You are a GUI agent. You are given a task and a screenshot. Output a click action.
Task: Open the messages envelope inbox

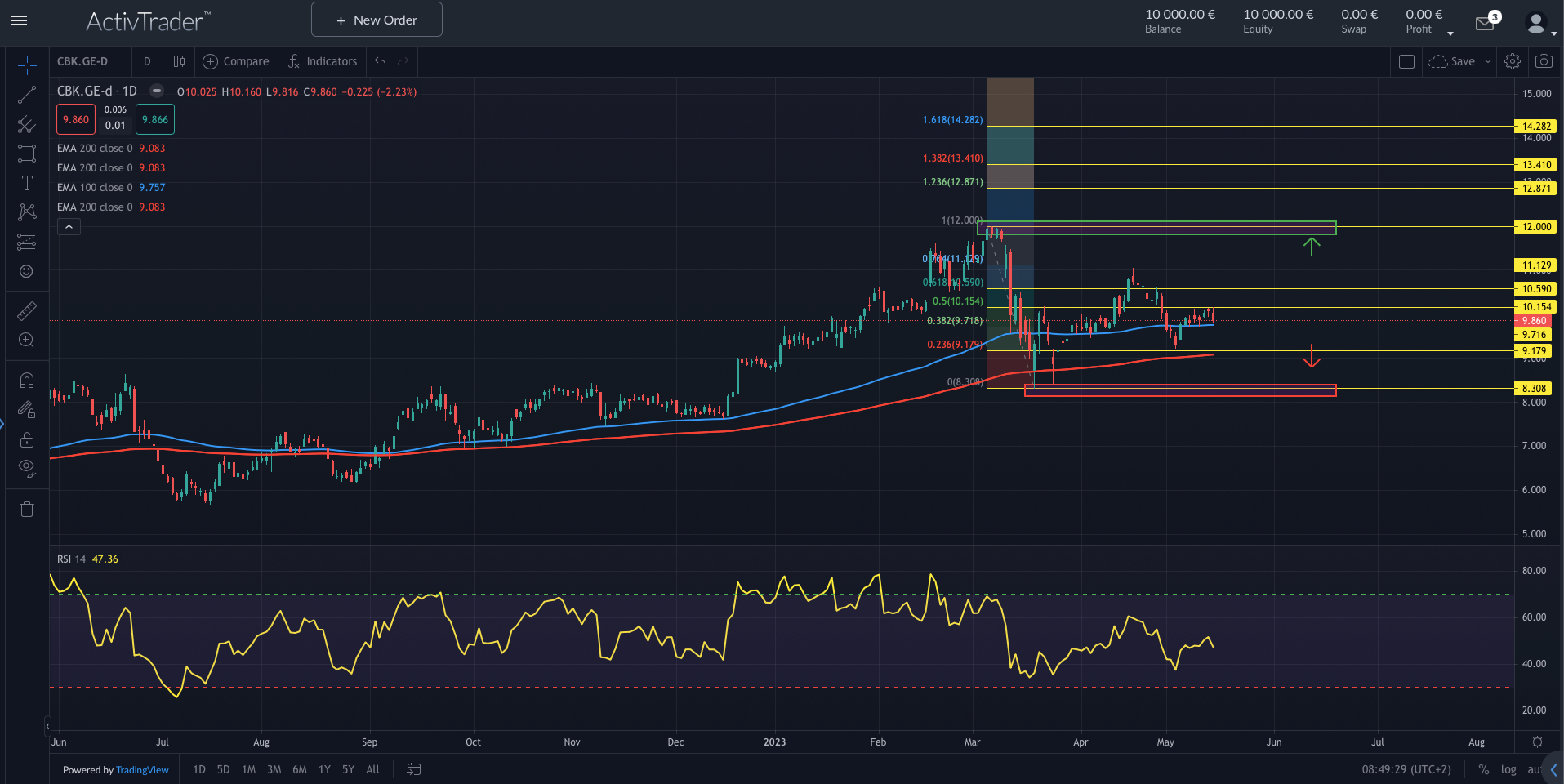[1485, 23]
